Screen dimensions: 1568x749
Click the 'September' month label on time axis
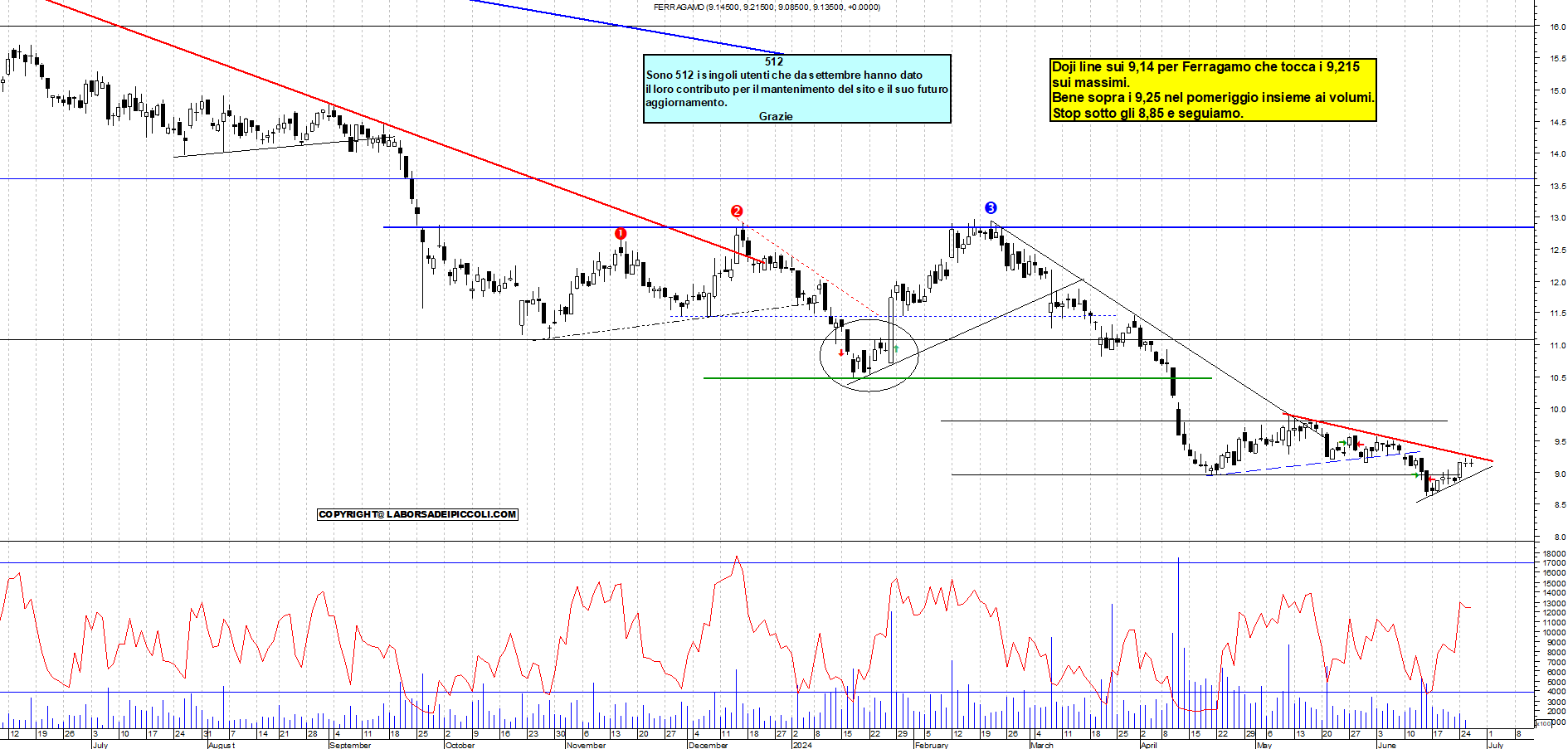click(350, 745)
